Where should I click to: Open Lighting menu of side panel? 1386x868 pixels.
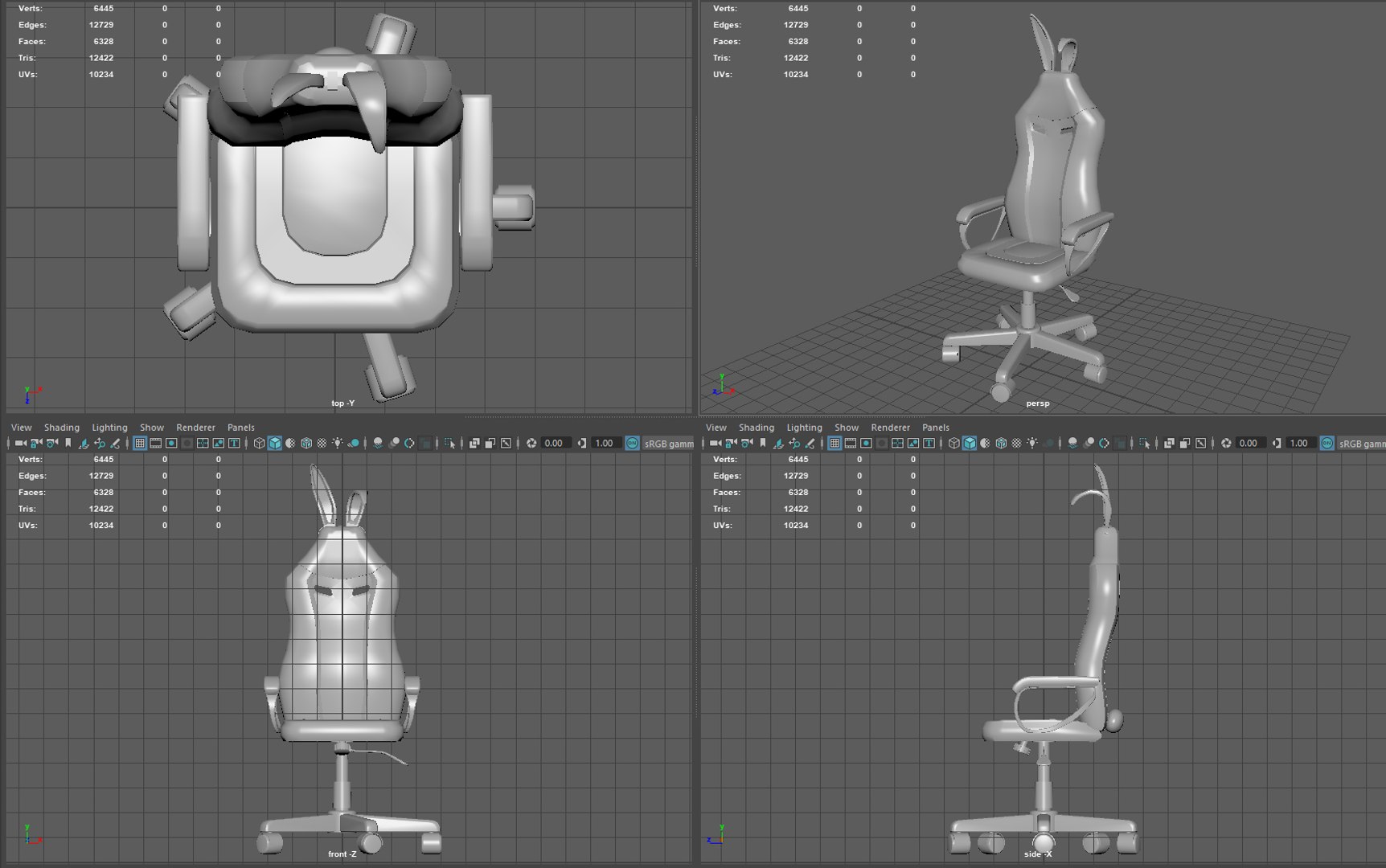click(804, 428)
